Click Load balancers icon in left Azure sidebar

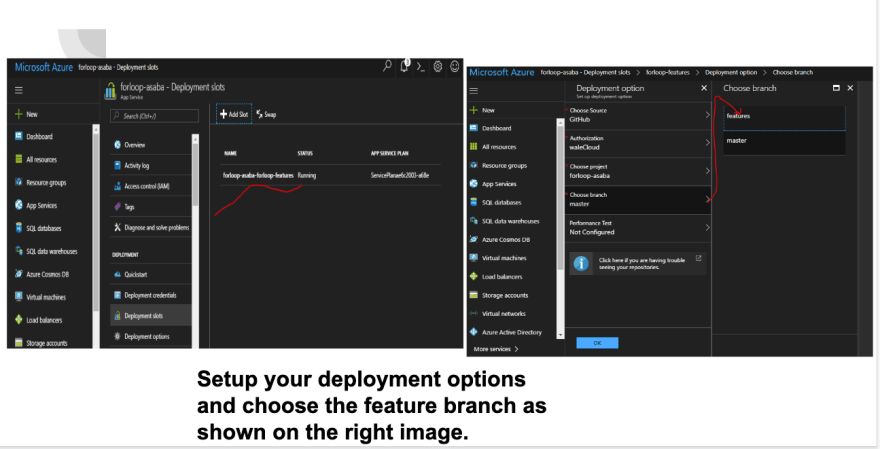click(x=19, y=319)
